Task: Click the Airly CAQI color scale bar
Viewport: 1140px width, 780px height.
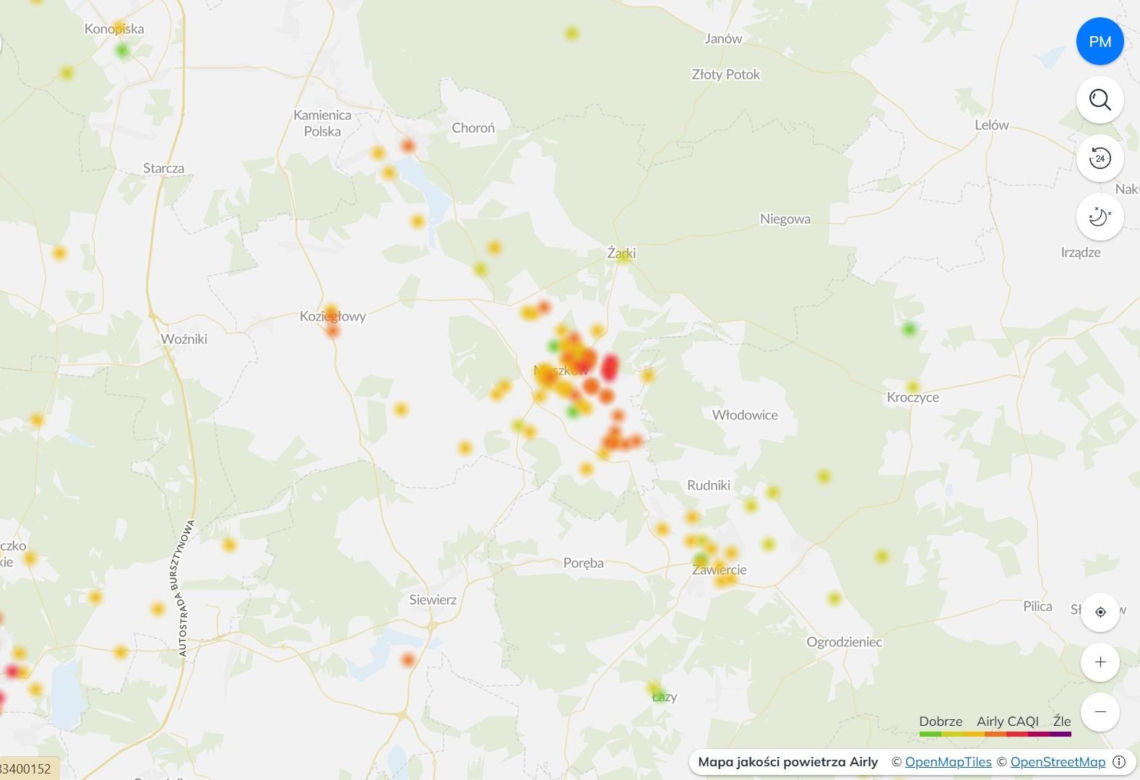Action: coord(995,734)
